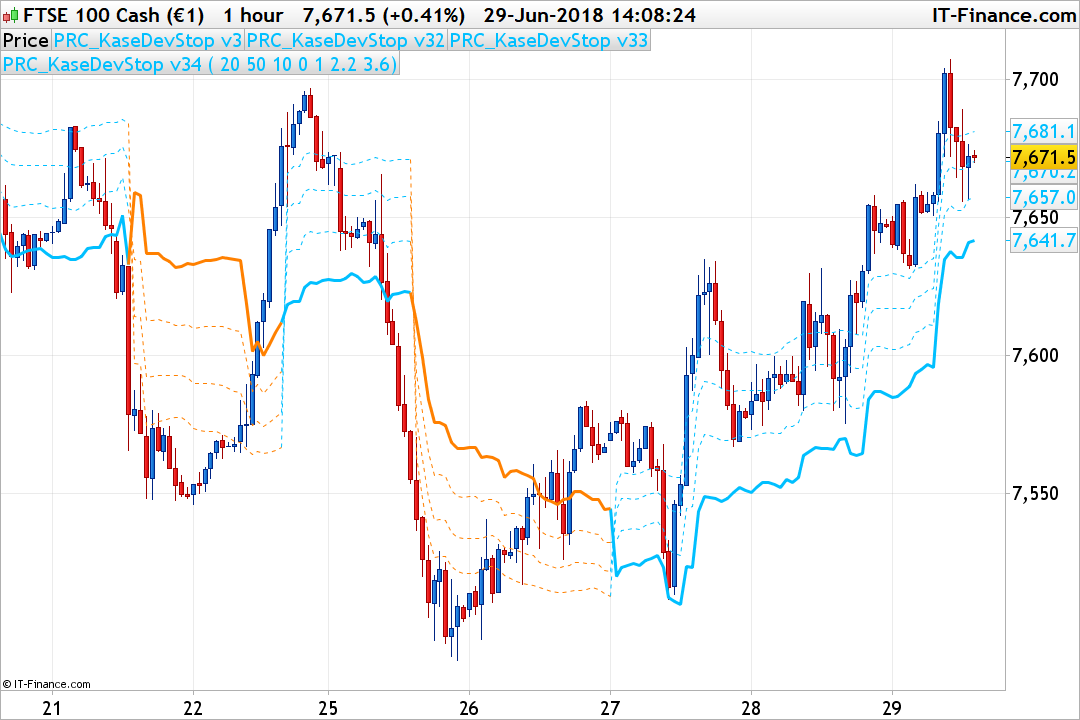Select the PRC_KaseDevStop v32 indicator label
The height and width of the screenshot is (720, 1080).
click(x=345, y=41)
